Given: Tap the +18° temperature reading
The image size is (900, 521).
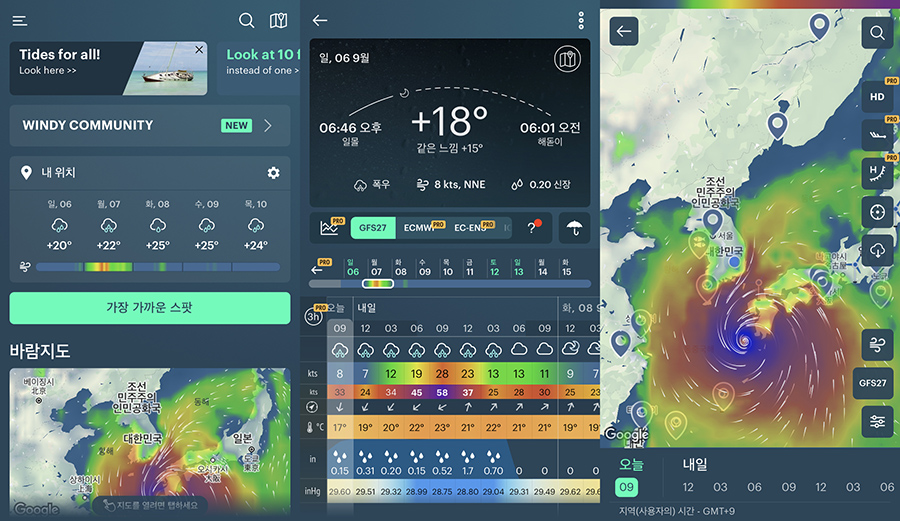Looking at the screenshot, I should pos(449,121).
